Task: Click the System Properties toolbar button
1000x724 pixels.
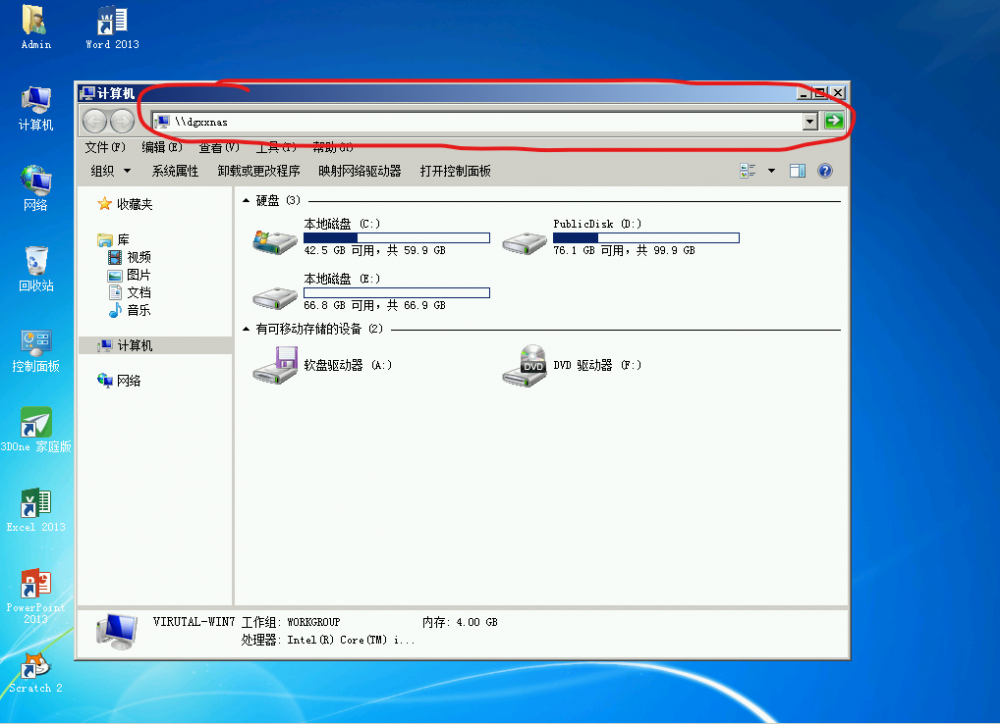Action: [175, 171]
